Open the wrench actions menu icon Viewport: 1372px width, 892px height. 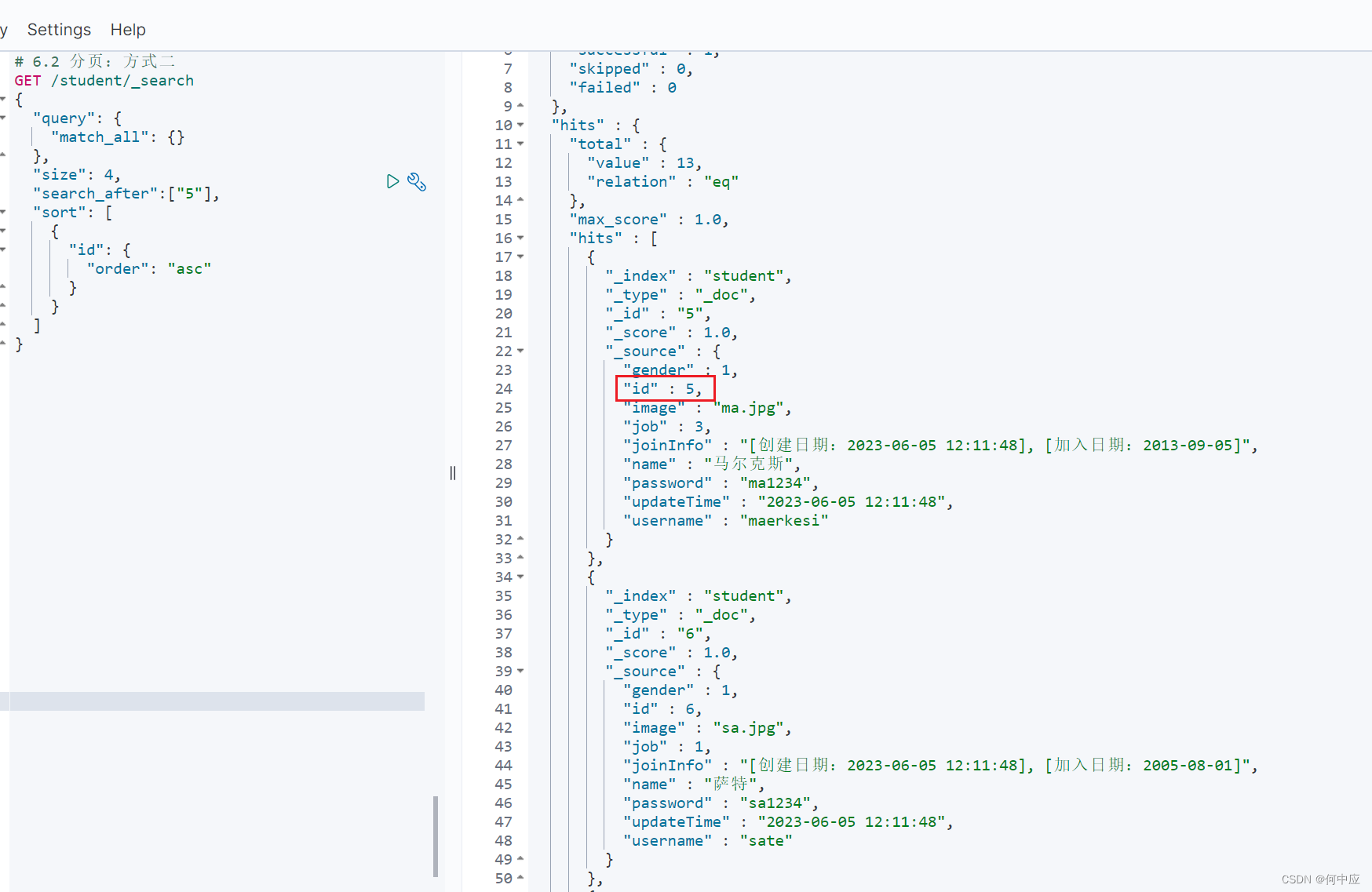(x=417, y=182)
